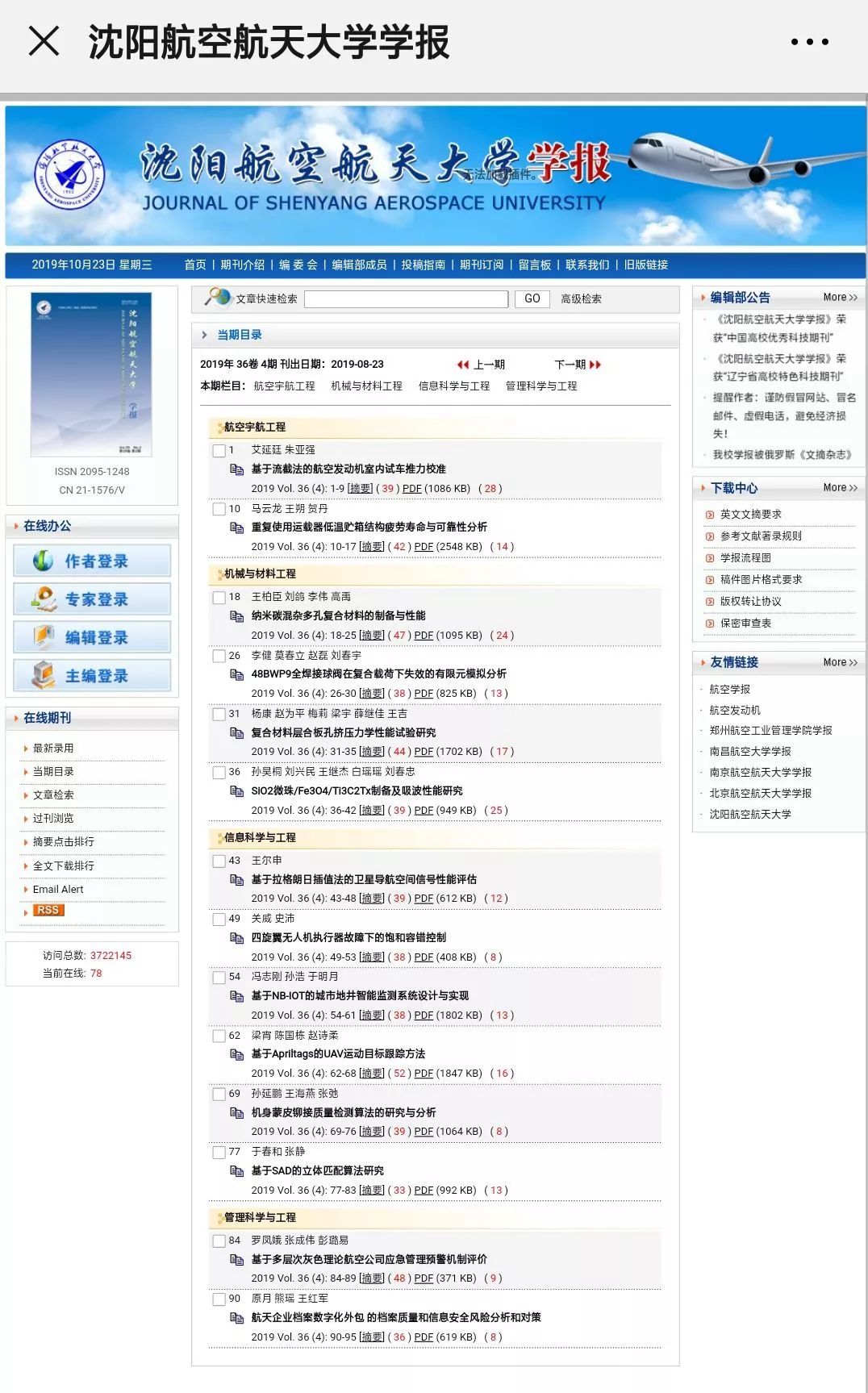This screenshot has width=868, height=1393.
Task: Open 期刊介绍 in the navigation bar
Action: pos(243,265)
